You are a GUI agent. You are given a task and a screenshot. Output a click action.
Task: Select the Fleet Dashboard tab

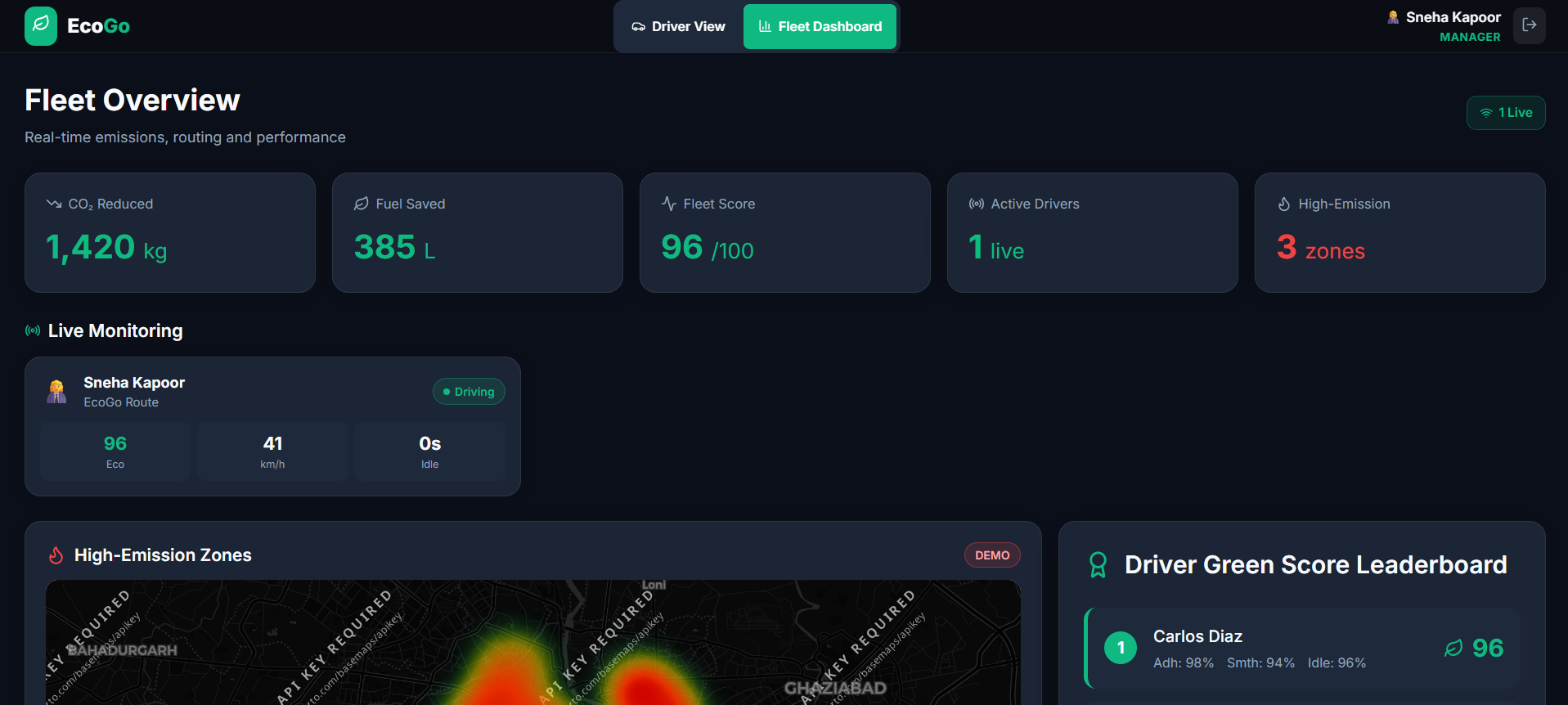coord(820,26)
